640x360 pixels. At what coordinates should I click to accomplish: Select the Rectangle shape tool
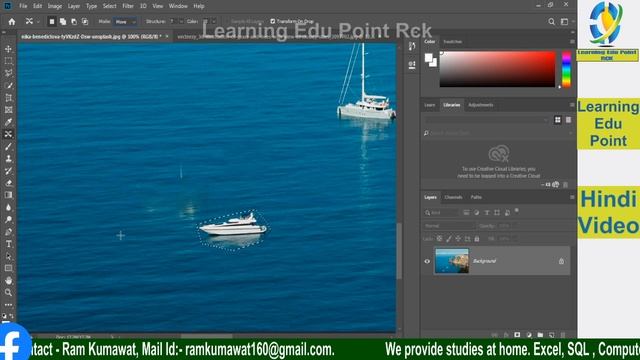pos(8,268)
